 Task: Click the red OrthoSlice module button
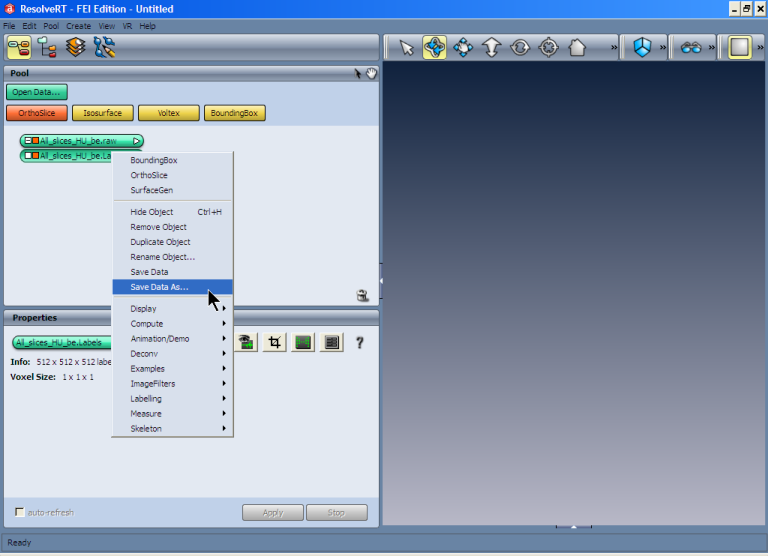36,113
